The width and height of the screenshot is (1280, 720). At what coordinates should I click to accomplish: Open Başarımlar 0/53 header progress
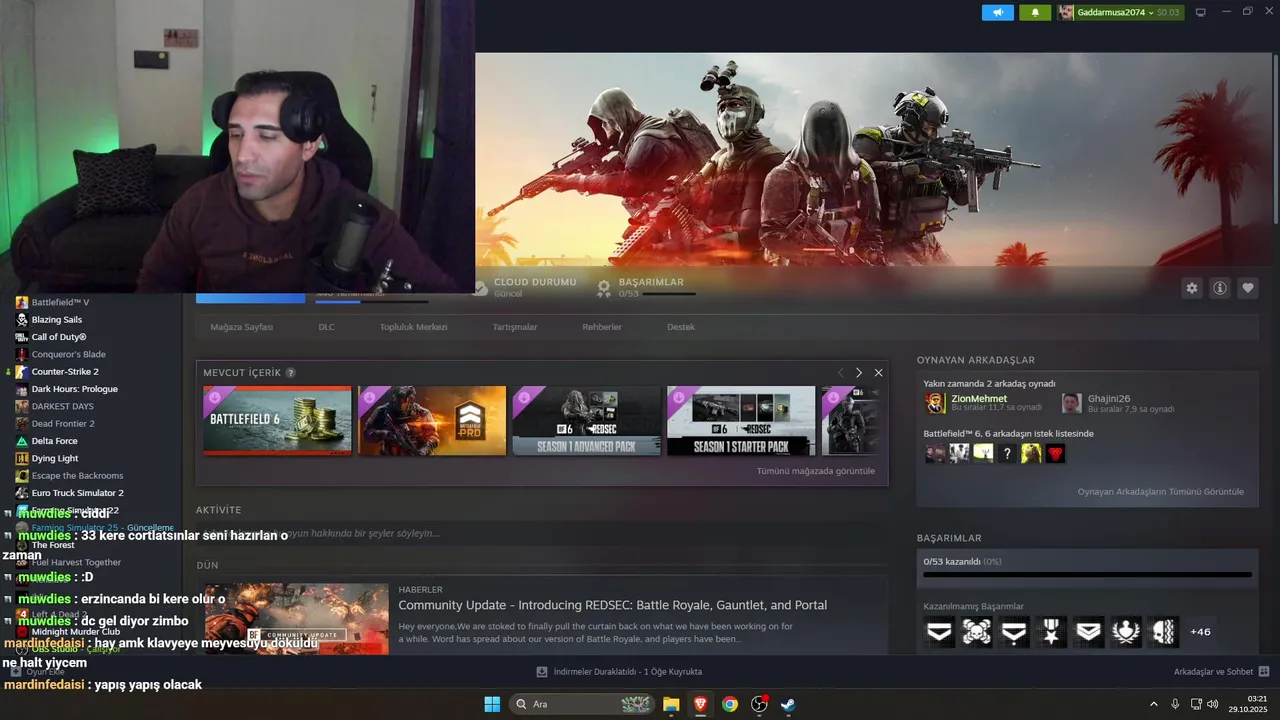[646, 288]
